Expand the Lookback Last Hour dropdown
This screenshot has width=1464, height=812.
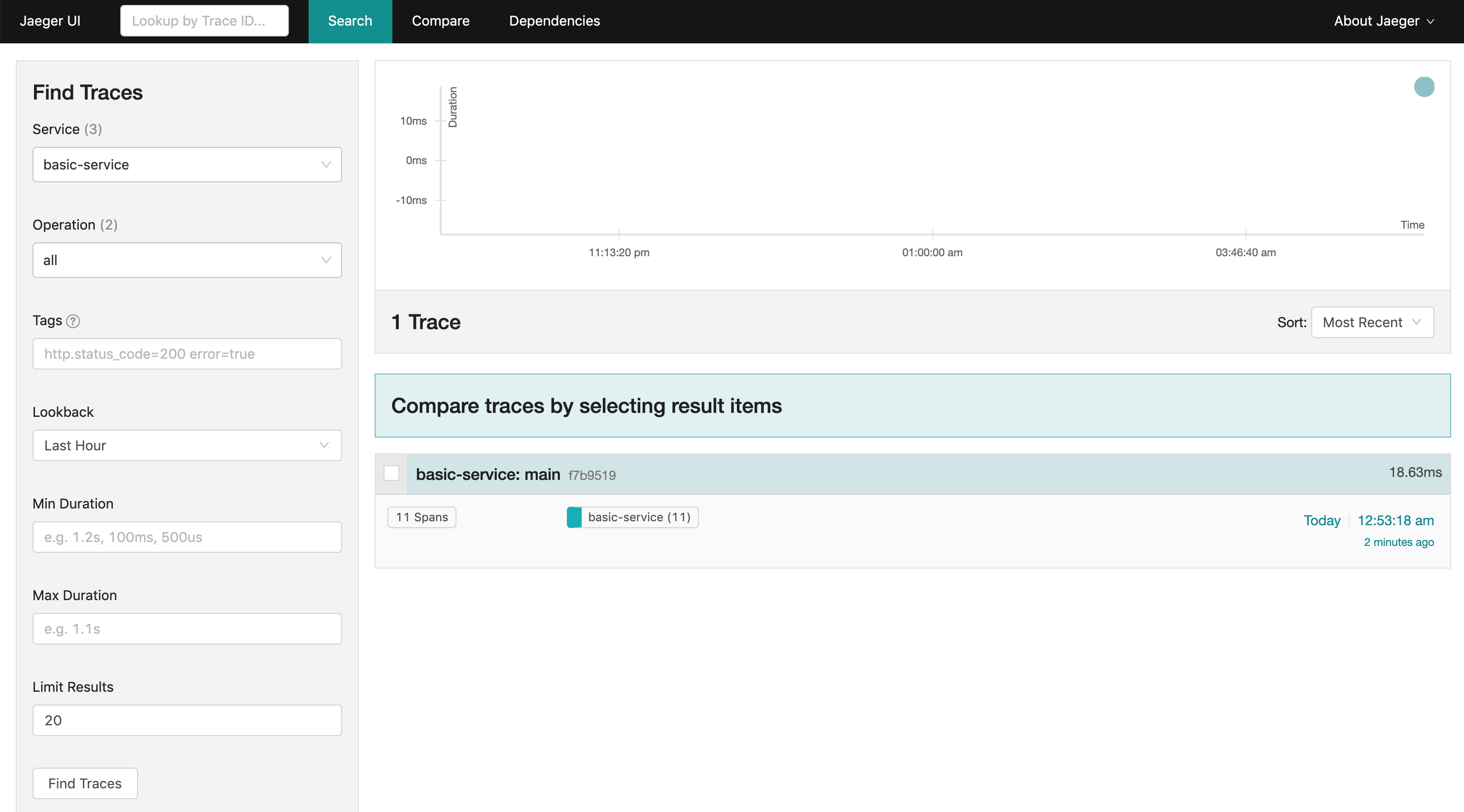187,445
